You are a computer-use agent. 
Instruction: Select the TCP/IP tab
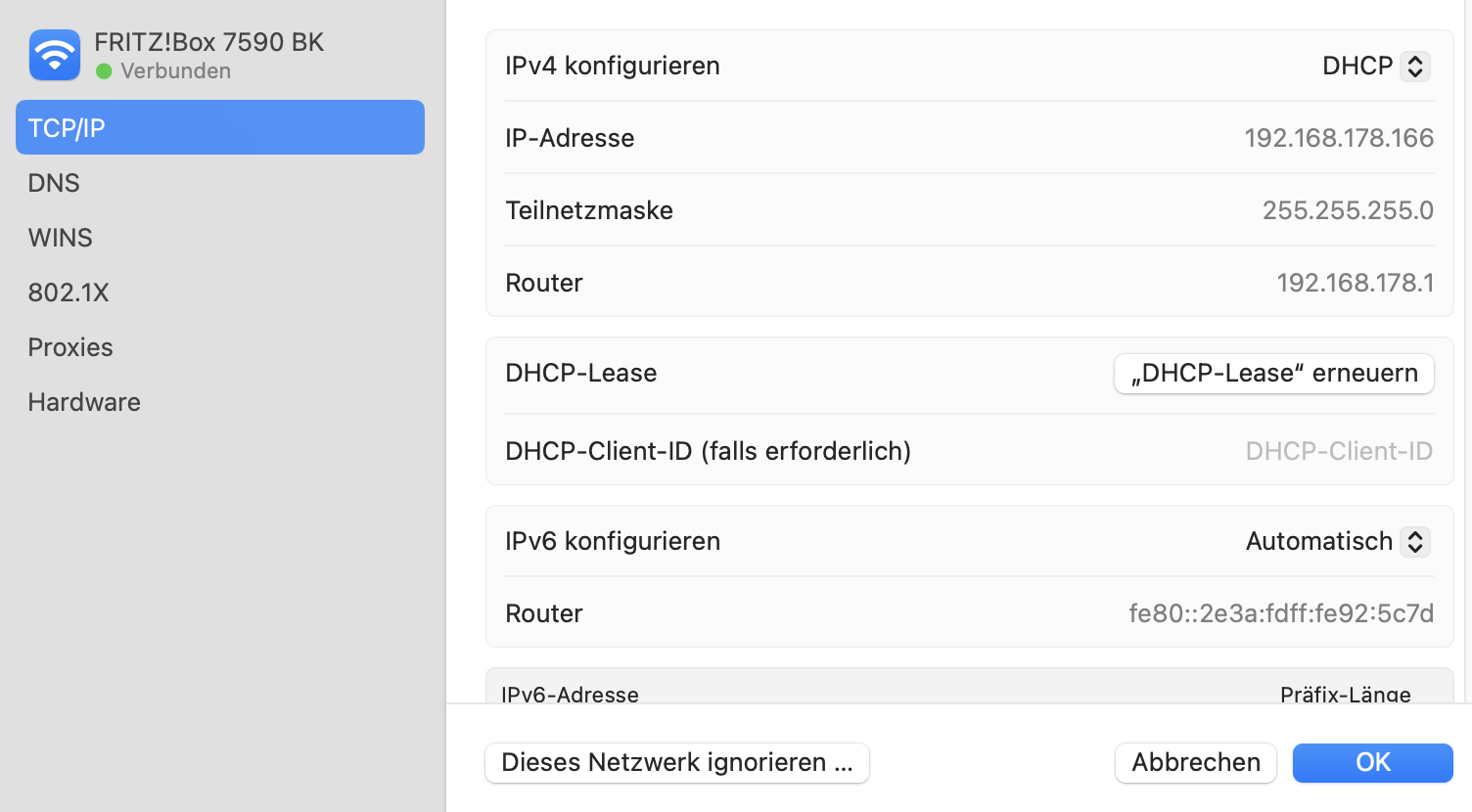tap(219, 127)
